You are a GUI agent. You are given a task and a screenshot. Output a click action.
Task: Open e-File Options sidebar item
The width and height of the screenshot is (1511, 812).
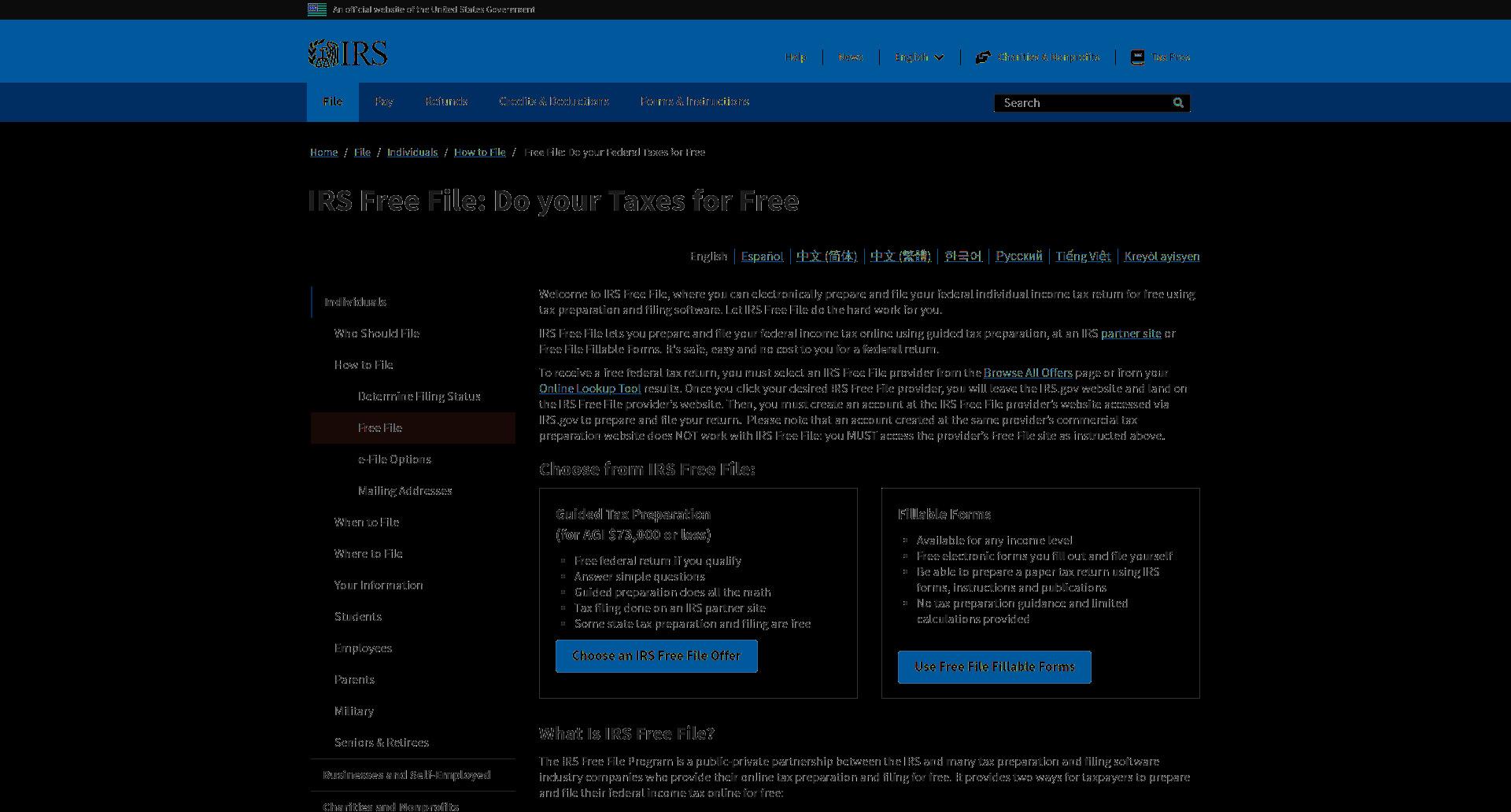tap(394, 460)
